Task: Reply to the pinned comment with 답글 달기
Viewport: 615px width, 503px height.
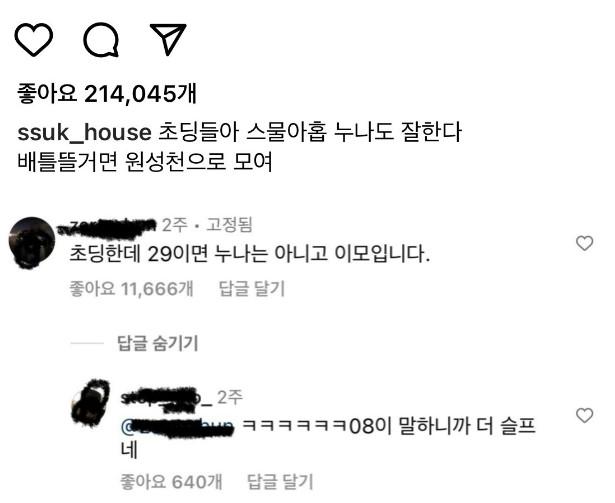Action: pos(252,289)
